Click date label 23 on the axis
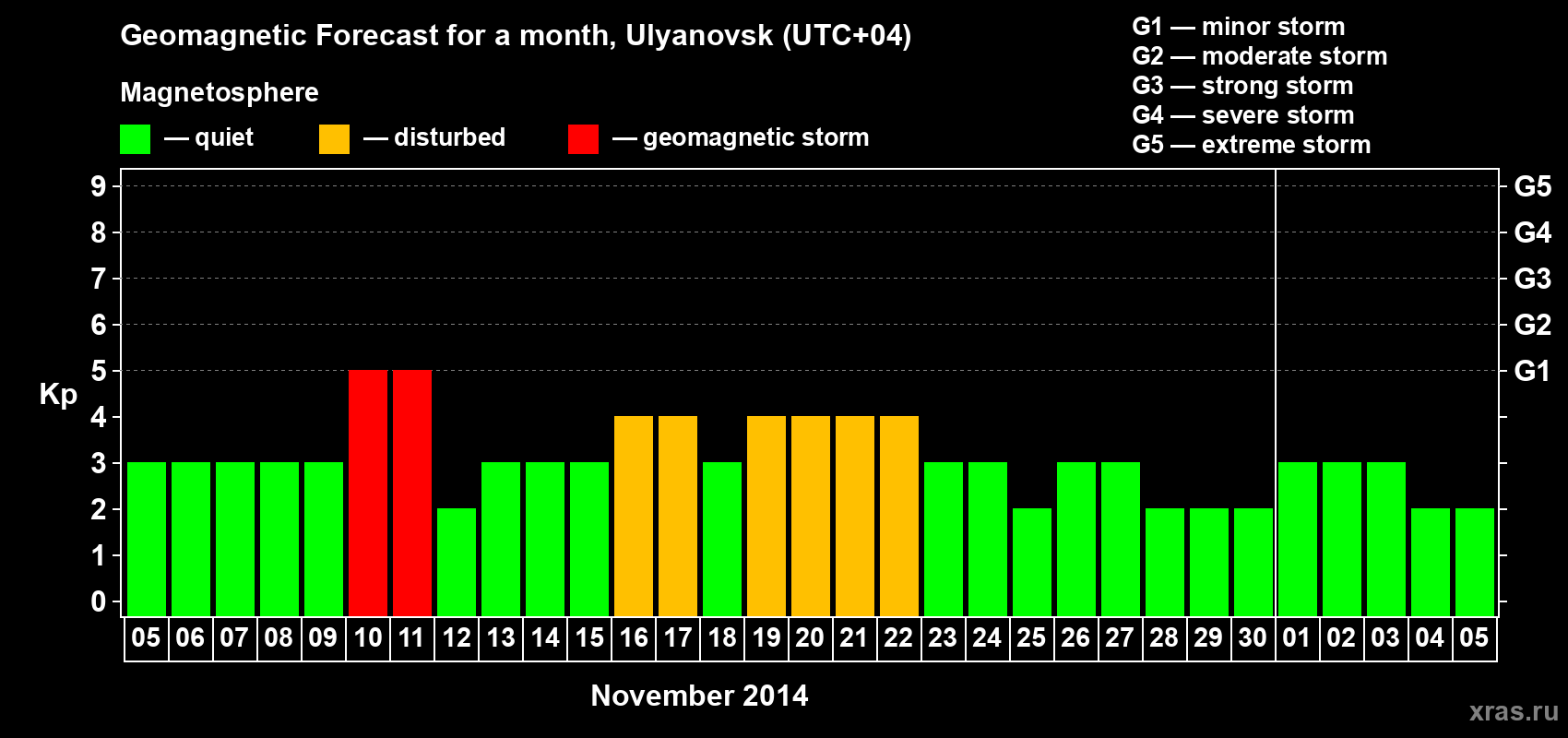This screenshot has width=1568, height=738. click(943, 638)
